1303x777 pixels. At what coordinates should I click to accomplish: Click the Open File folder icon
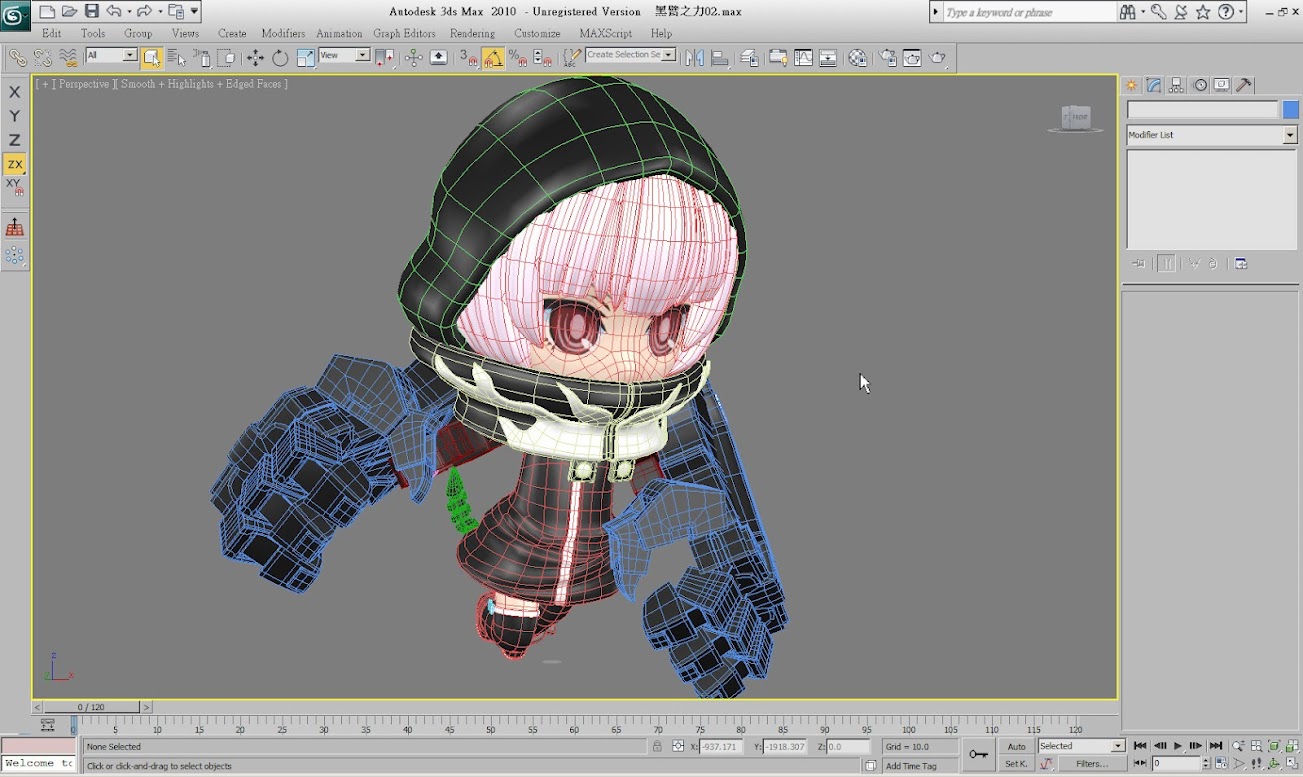[69, 11]
